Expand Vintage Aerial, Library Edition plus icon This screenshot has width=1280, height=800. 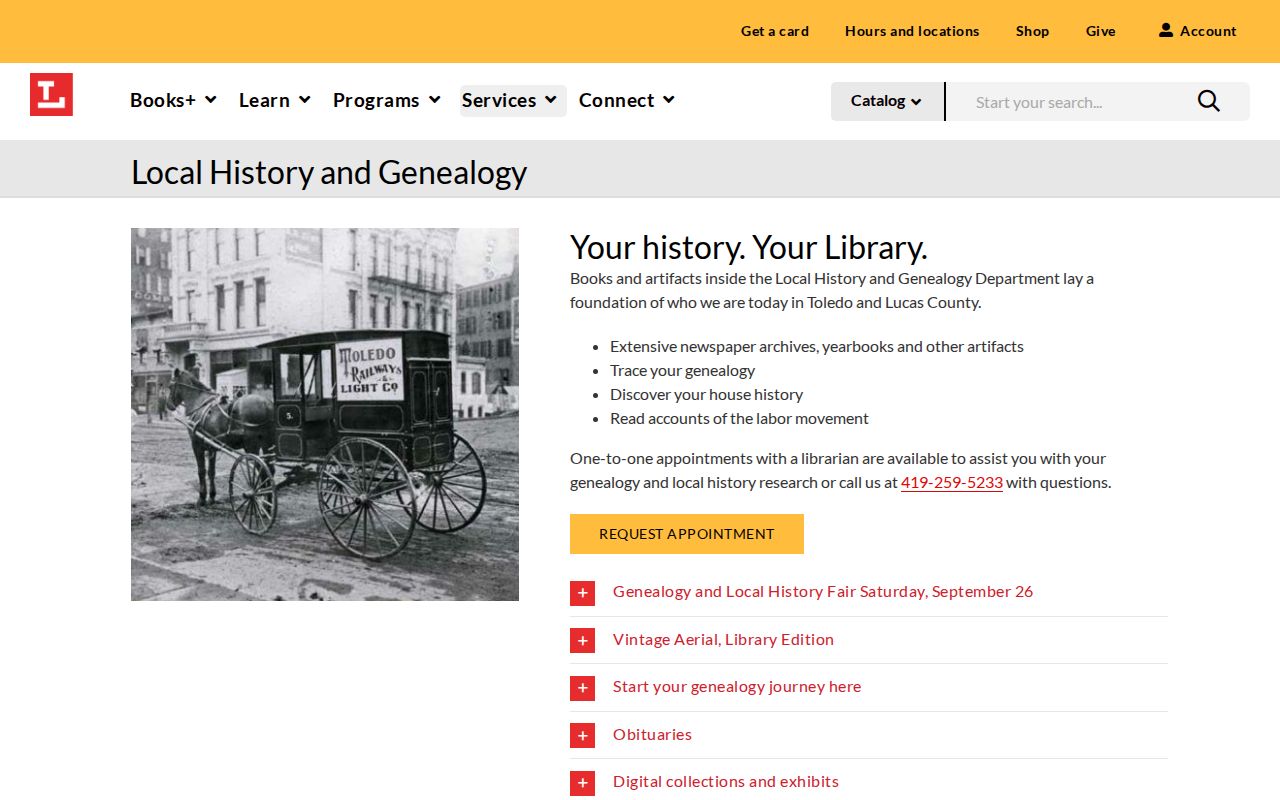582,640
